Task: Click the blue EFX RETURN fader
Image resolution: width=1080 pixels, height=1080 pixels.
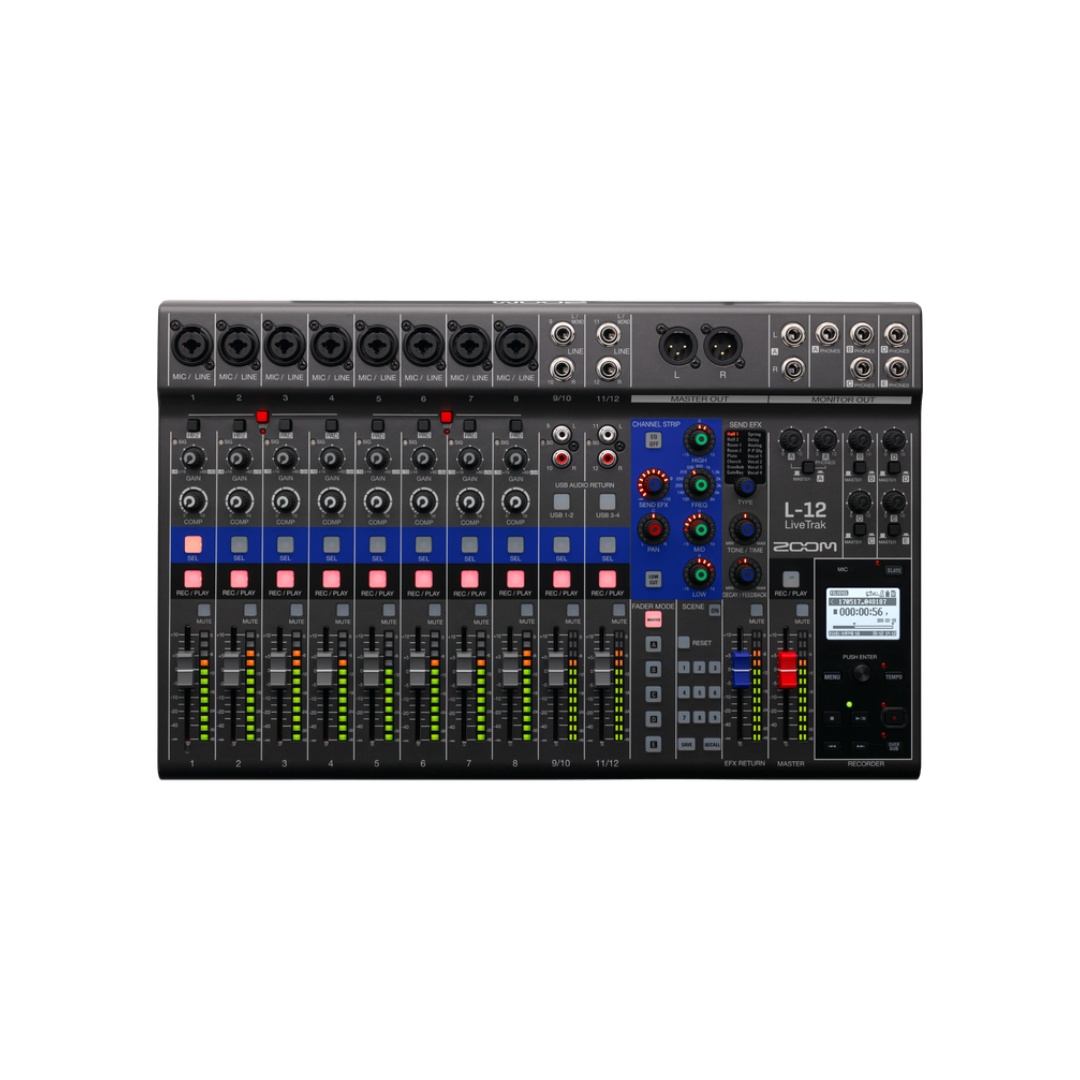Action: point(740,668)
